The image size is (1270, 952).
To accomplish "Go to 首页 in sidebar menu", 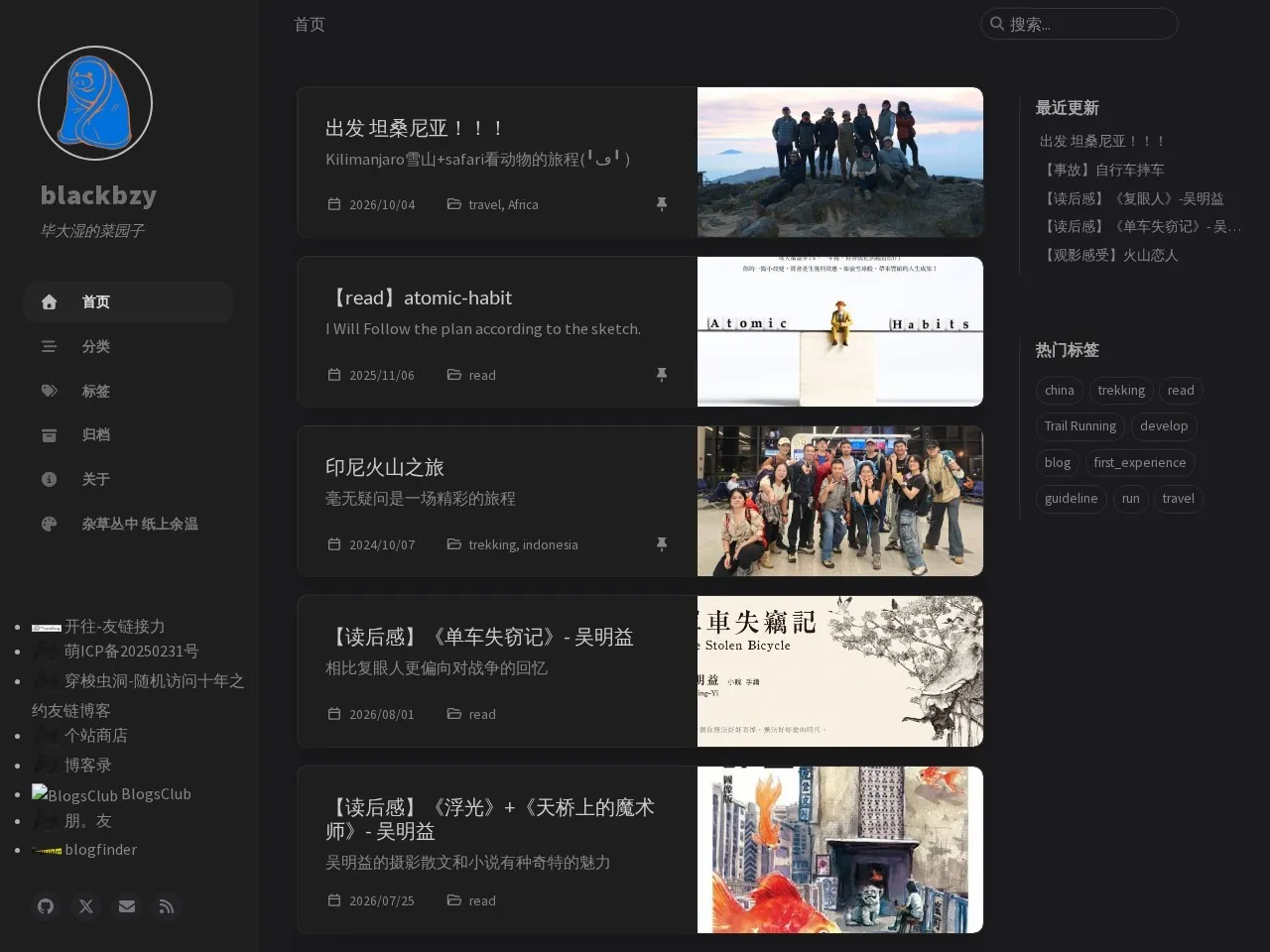I will (128, 301).
